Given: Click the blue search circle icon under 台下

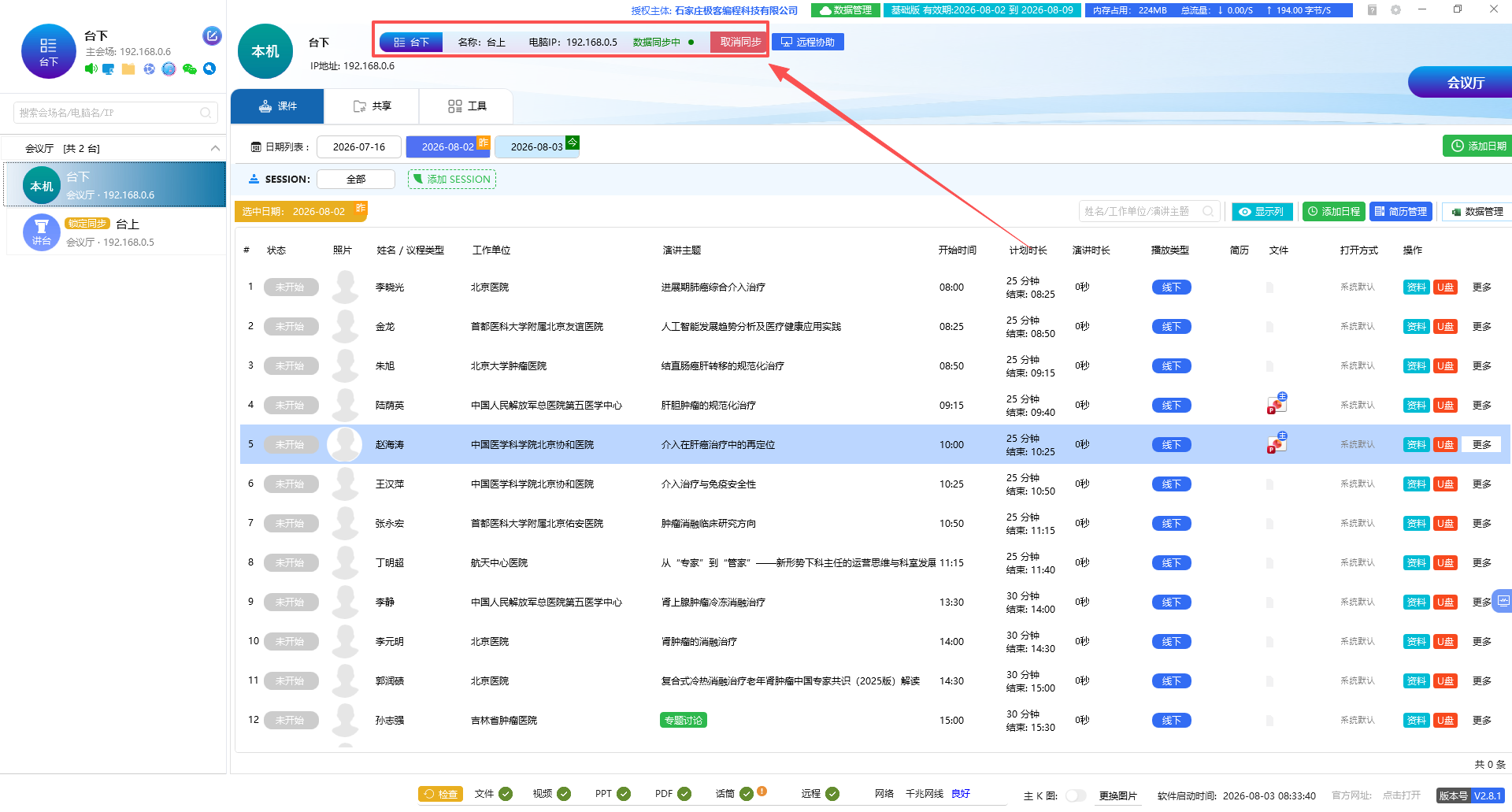Looking at the screenshot, I should point(209,69).
